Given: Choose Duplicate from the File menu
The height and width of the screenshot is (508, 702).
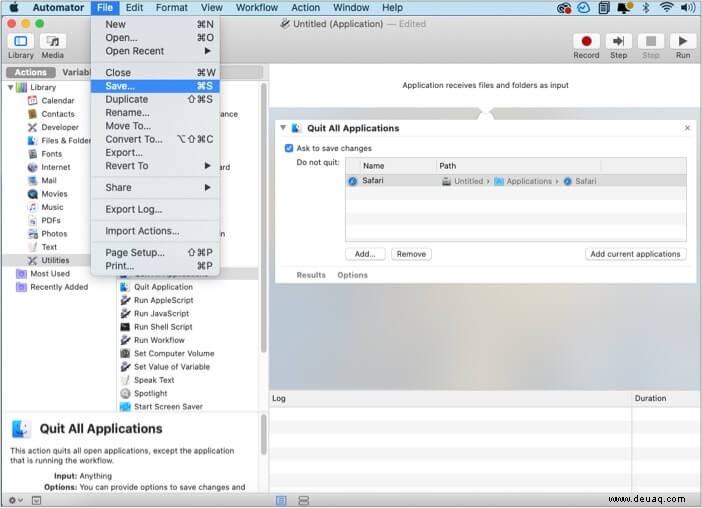Looking at the screenshot, I should [x=155, y=99].
